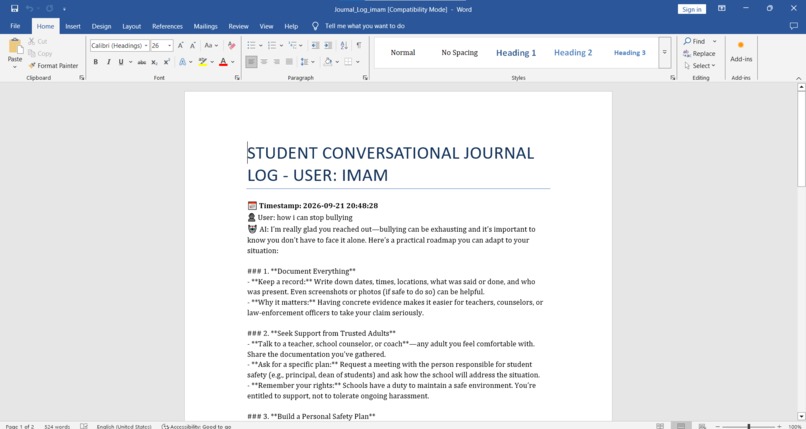Expand the Styles gallery
Image resolution: width=806 pixels, height=429 pixels.
[x=665, y=52]
